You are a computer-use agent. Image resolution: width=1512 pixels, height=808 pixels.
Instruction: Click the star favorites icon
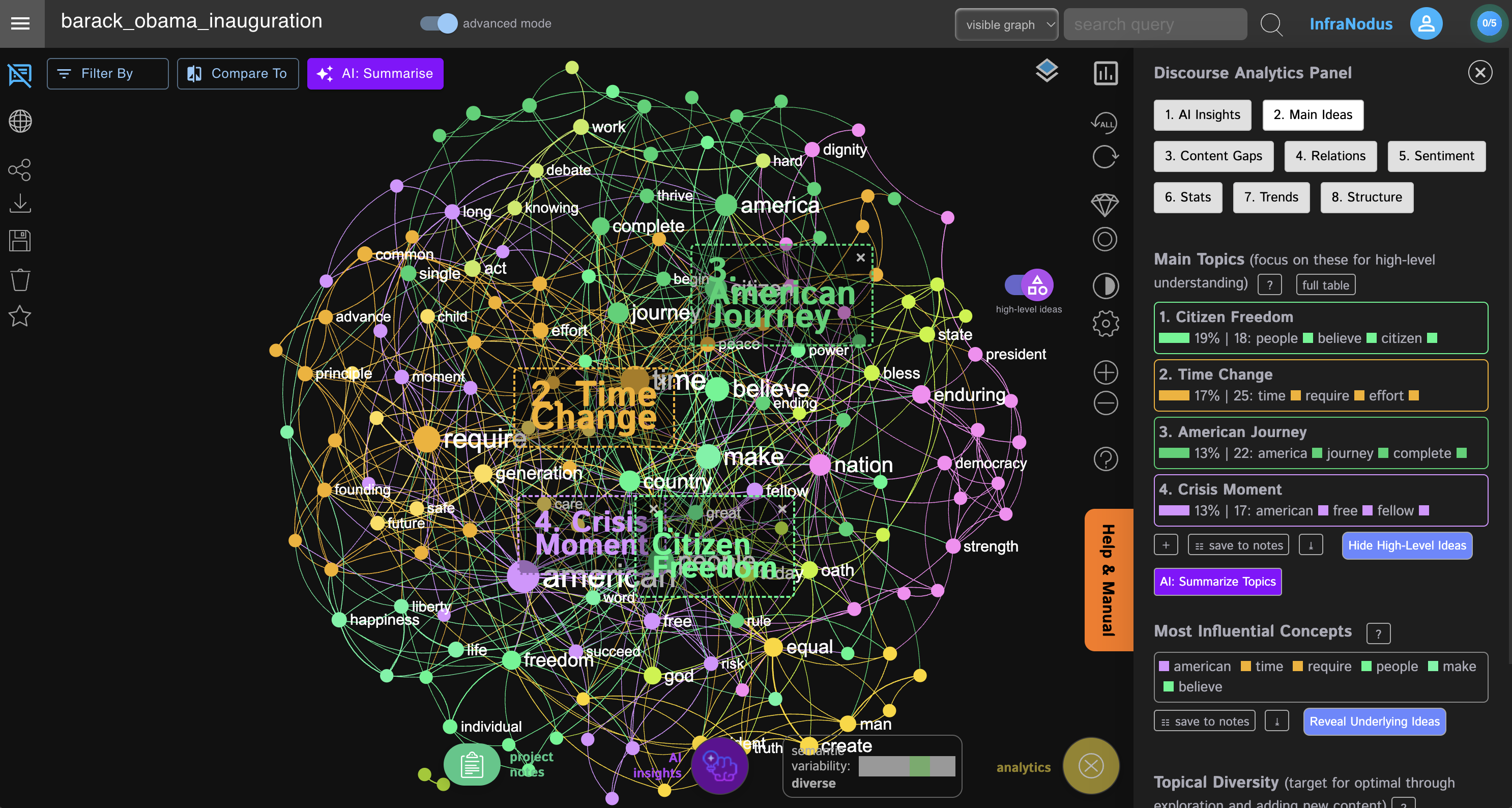pos(20,316)
